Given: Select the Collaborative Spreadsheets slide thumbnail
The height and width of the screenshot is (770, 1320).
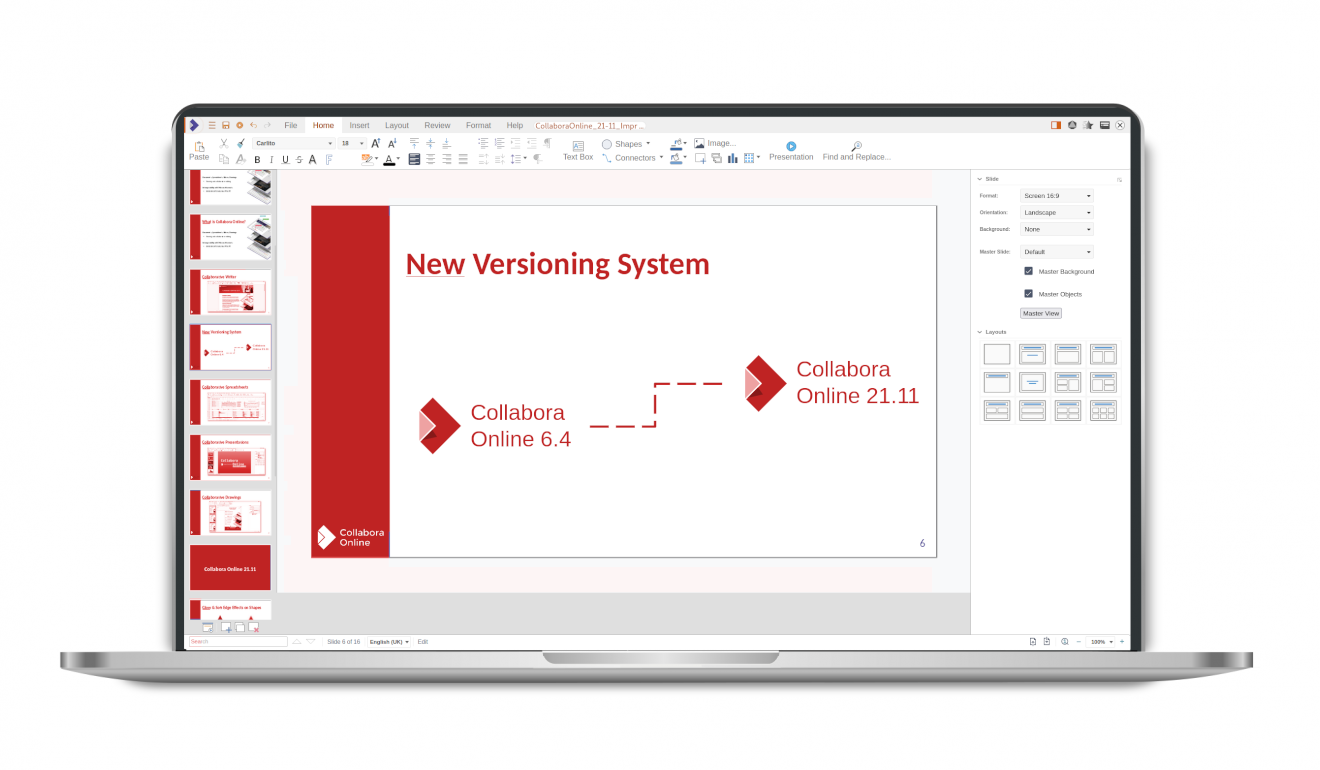Looking at the screenshot, I should click(230, 403).
